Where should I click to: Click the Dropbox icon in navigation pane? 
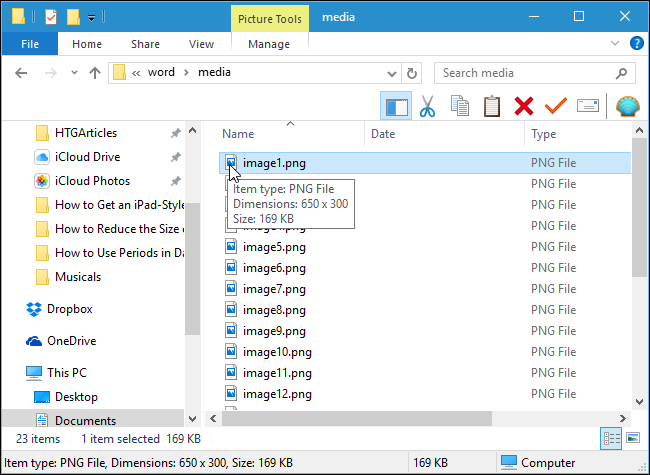[x=34, y=309]
